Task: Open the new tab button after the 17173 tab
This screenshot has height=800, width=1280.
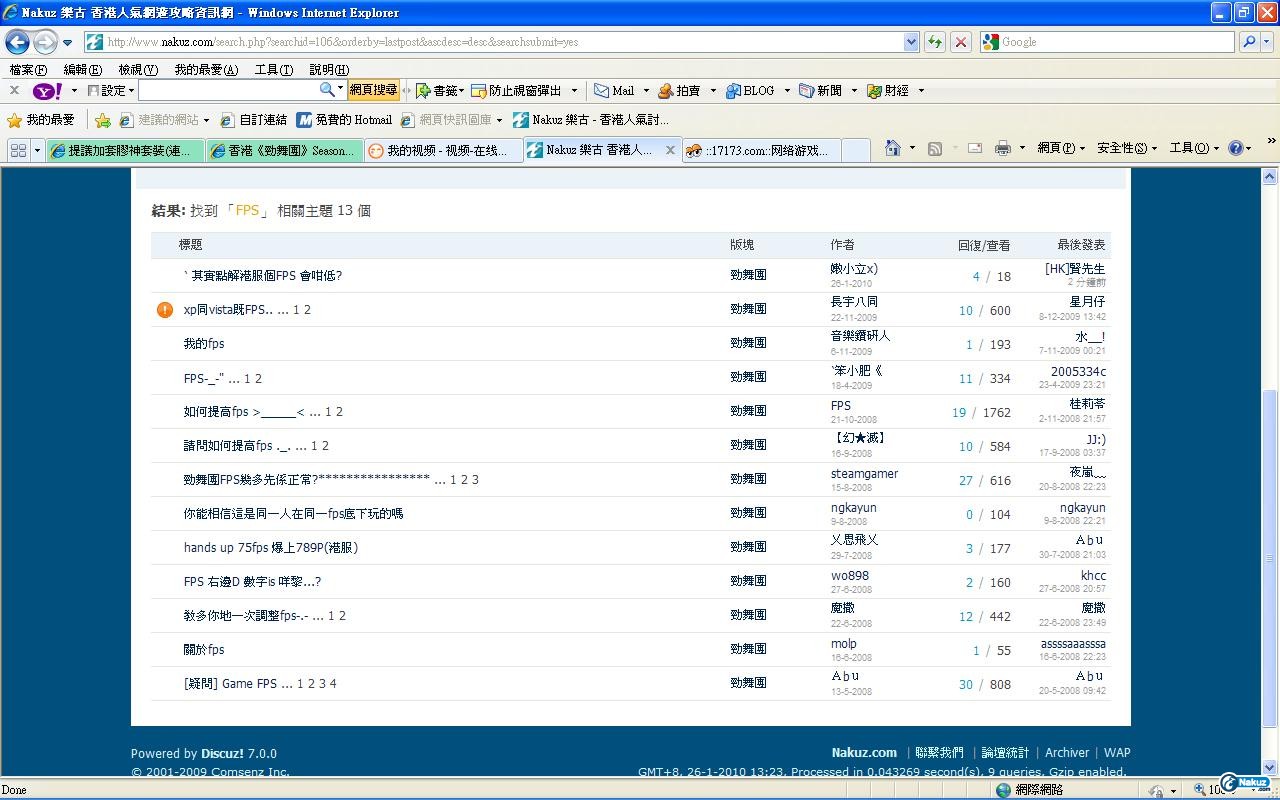Action: pos(856,150)
